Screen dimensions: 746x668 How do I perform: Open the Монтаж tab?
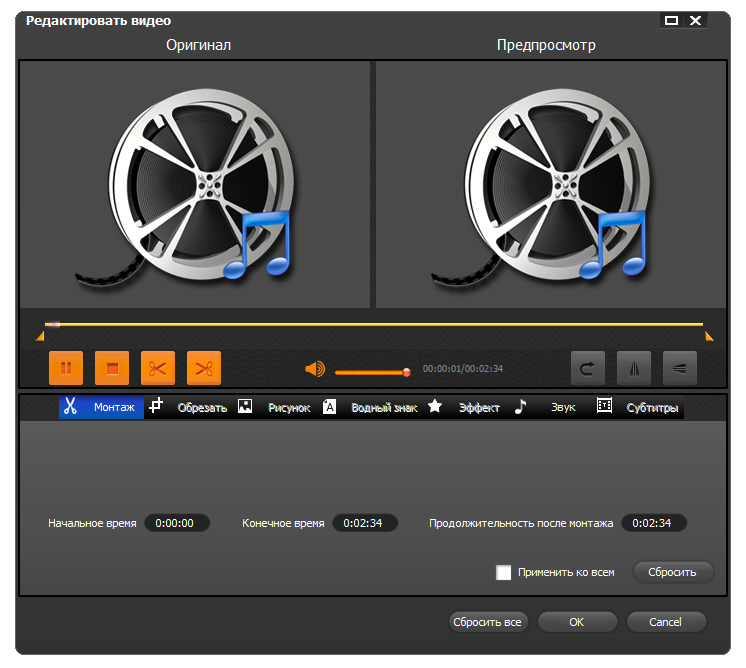point(101,407)
